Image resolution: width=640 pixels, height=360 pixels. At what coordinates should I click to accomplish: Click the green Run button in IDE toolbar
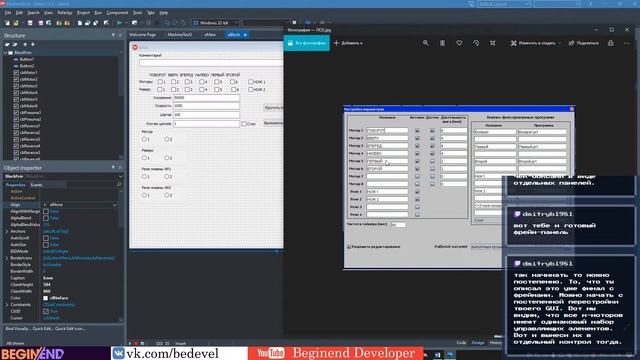pos(119,23)
